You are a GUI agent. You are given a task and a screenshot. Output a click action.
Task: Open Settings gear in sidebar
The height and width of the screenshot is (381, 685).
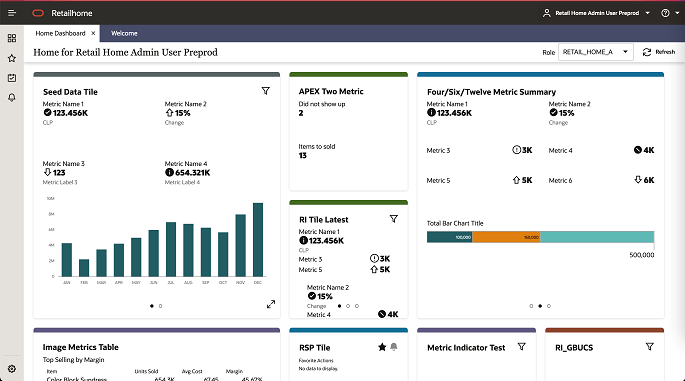point(12,369)
